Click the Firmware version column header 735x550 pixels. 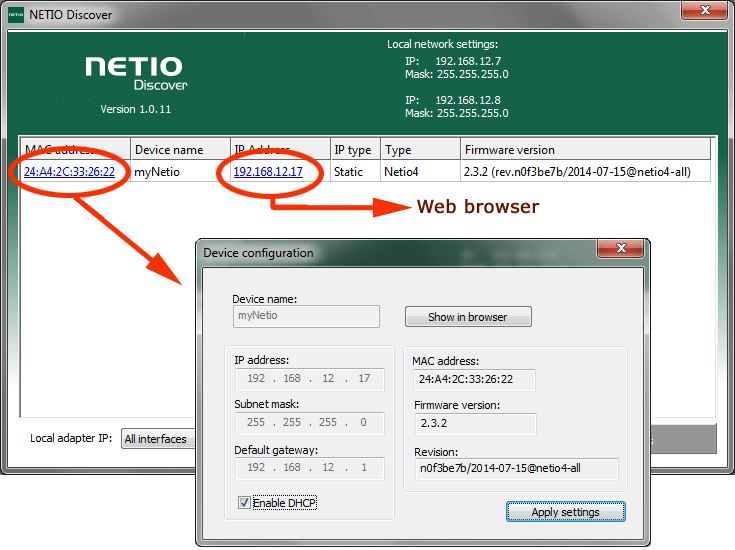coord(585,150)
